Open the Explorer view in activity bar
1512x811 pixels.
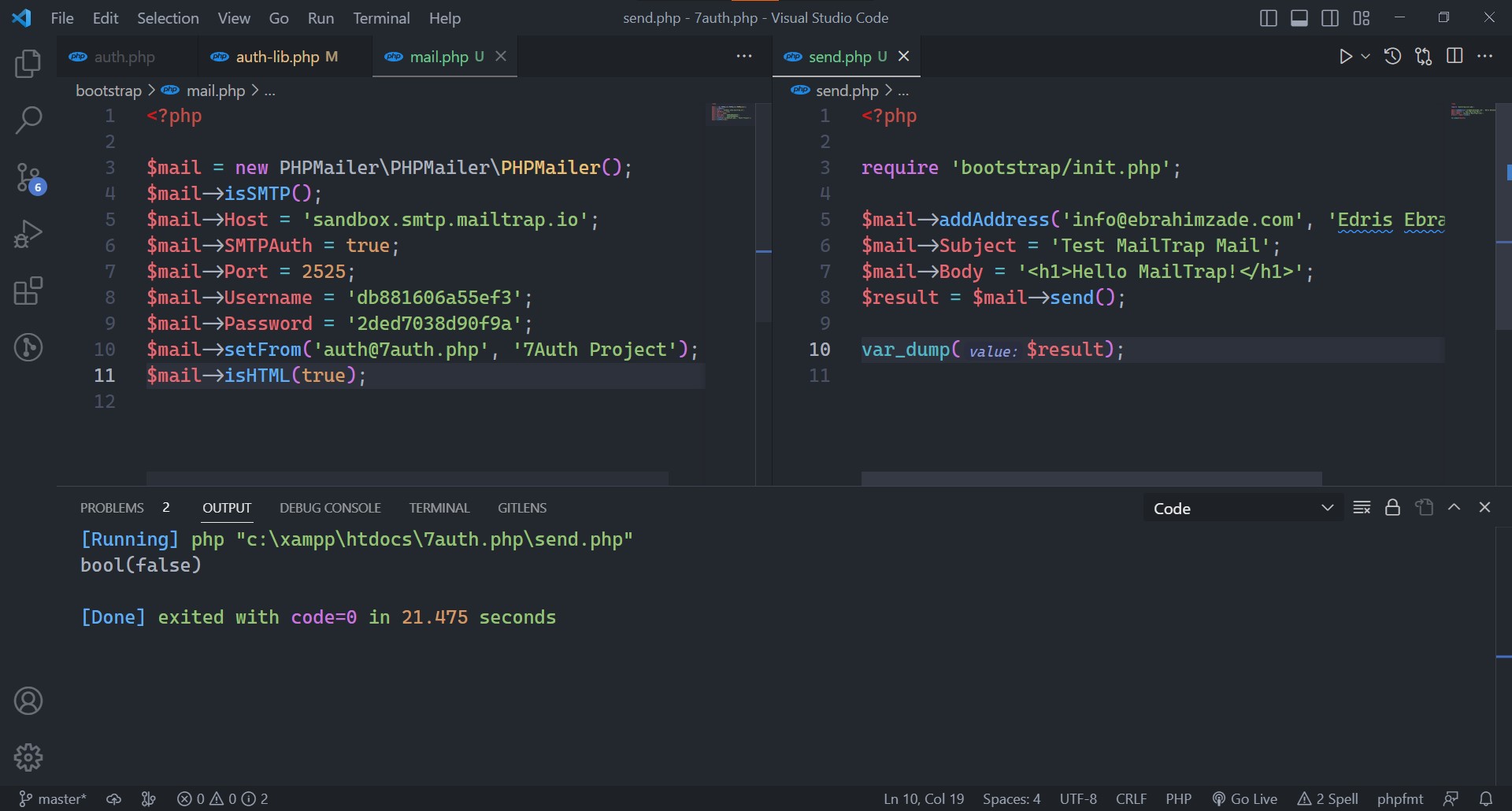tap(28, 64)
